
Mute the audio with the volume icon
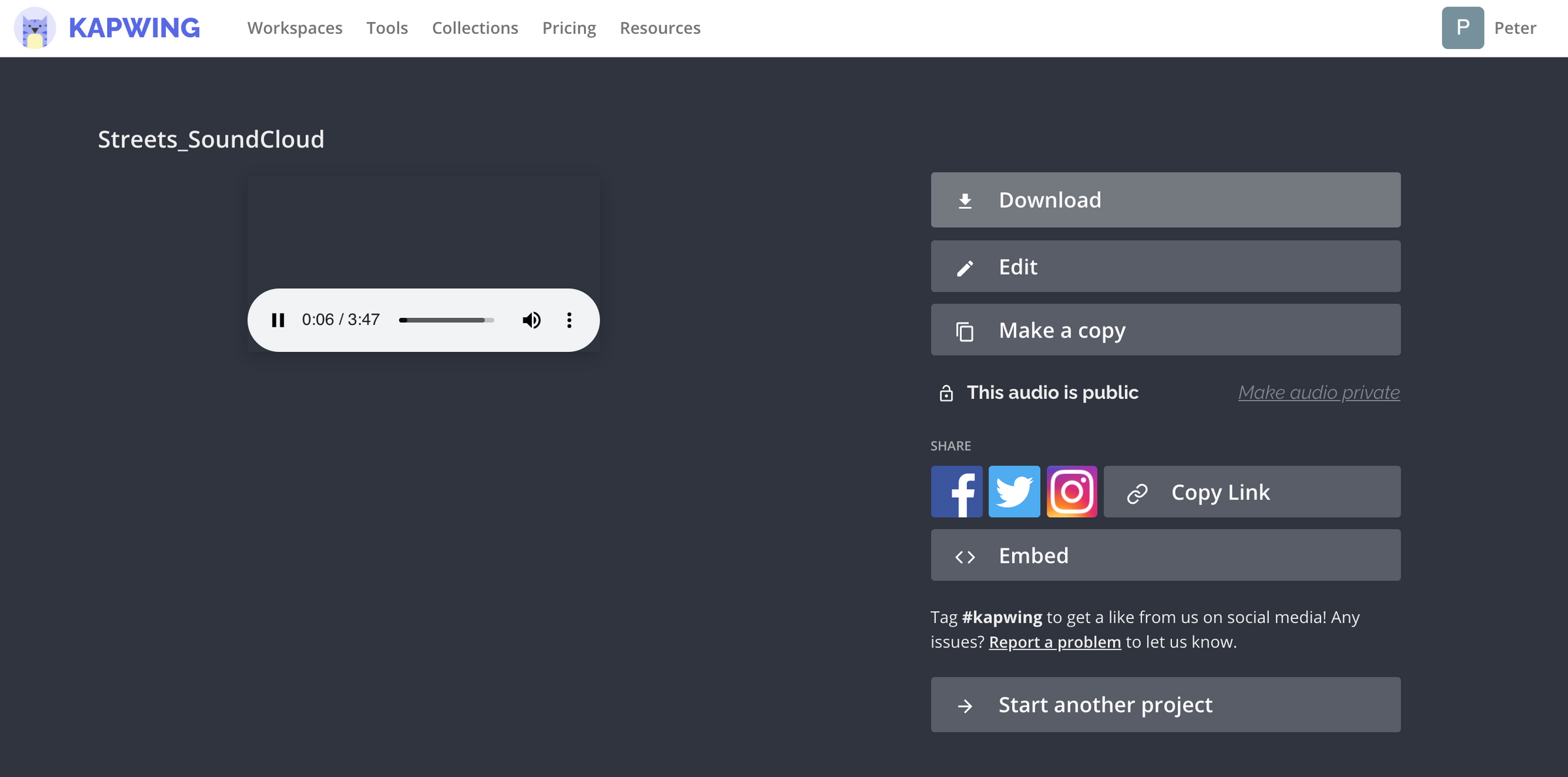click(x=531, y=320)
